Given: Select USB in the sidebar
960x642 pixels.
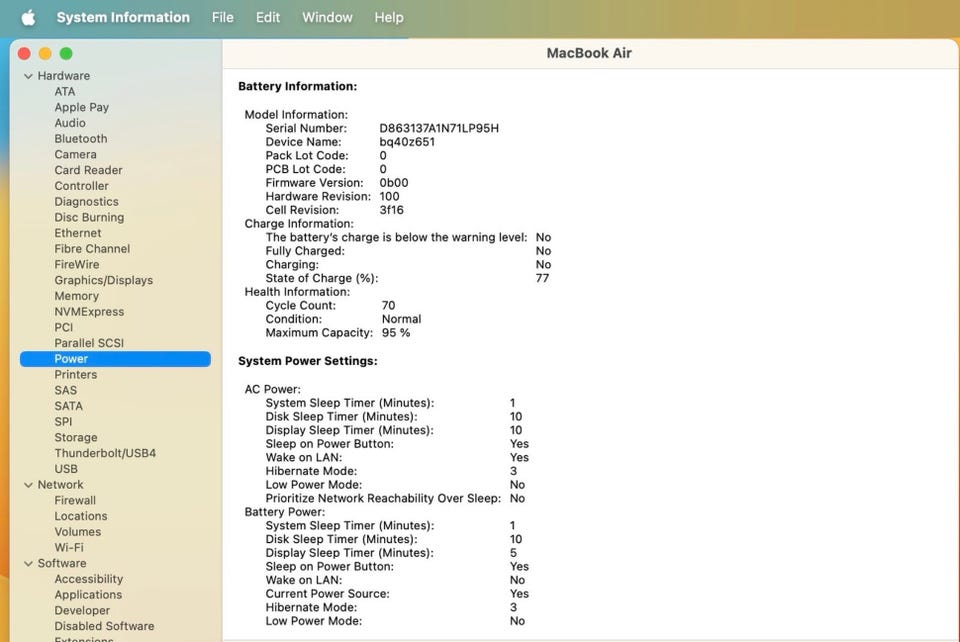Looking at the screenshot, I should click(x=66, y=469).
